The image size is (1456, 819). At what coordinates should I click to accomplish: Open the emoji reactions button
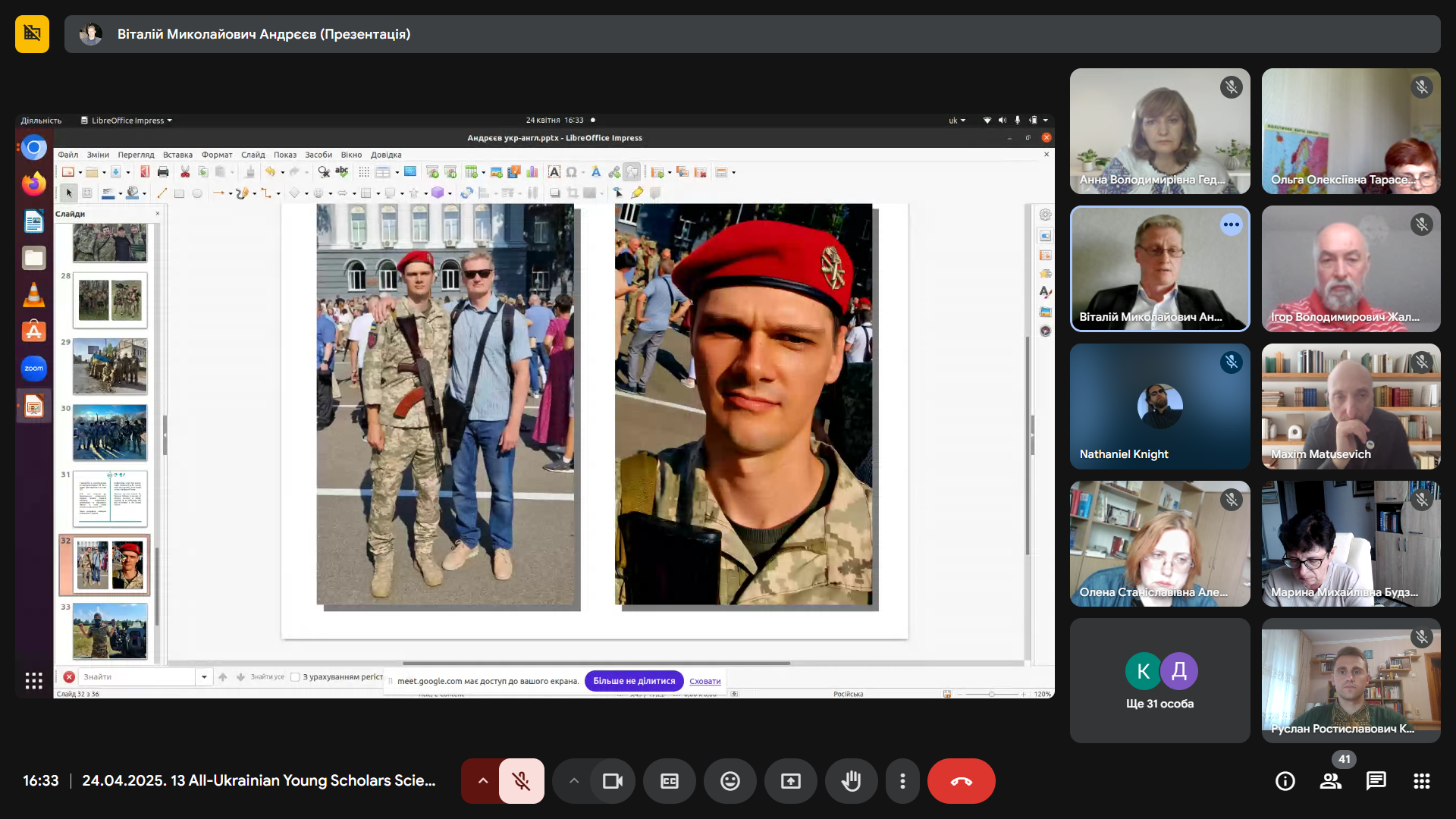pos(730,781)
